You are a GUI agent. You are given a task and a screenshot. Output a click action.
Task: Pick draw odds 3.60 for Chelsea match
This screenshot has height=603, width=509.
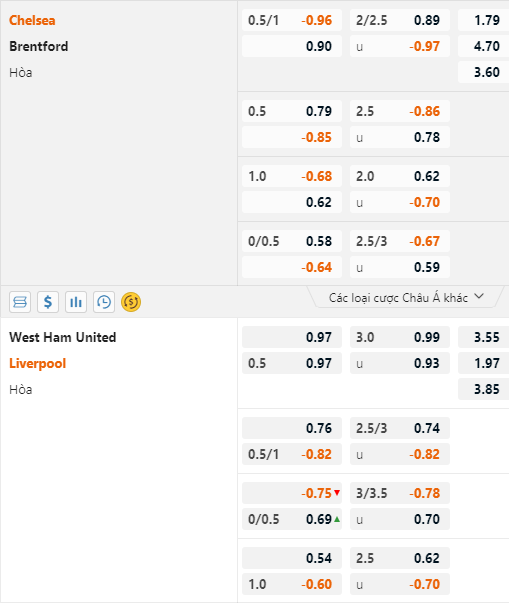(x=484, y=72)
